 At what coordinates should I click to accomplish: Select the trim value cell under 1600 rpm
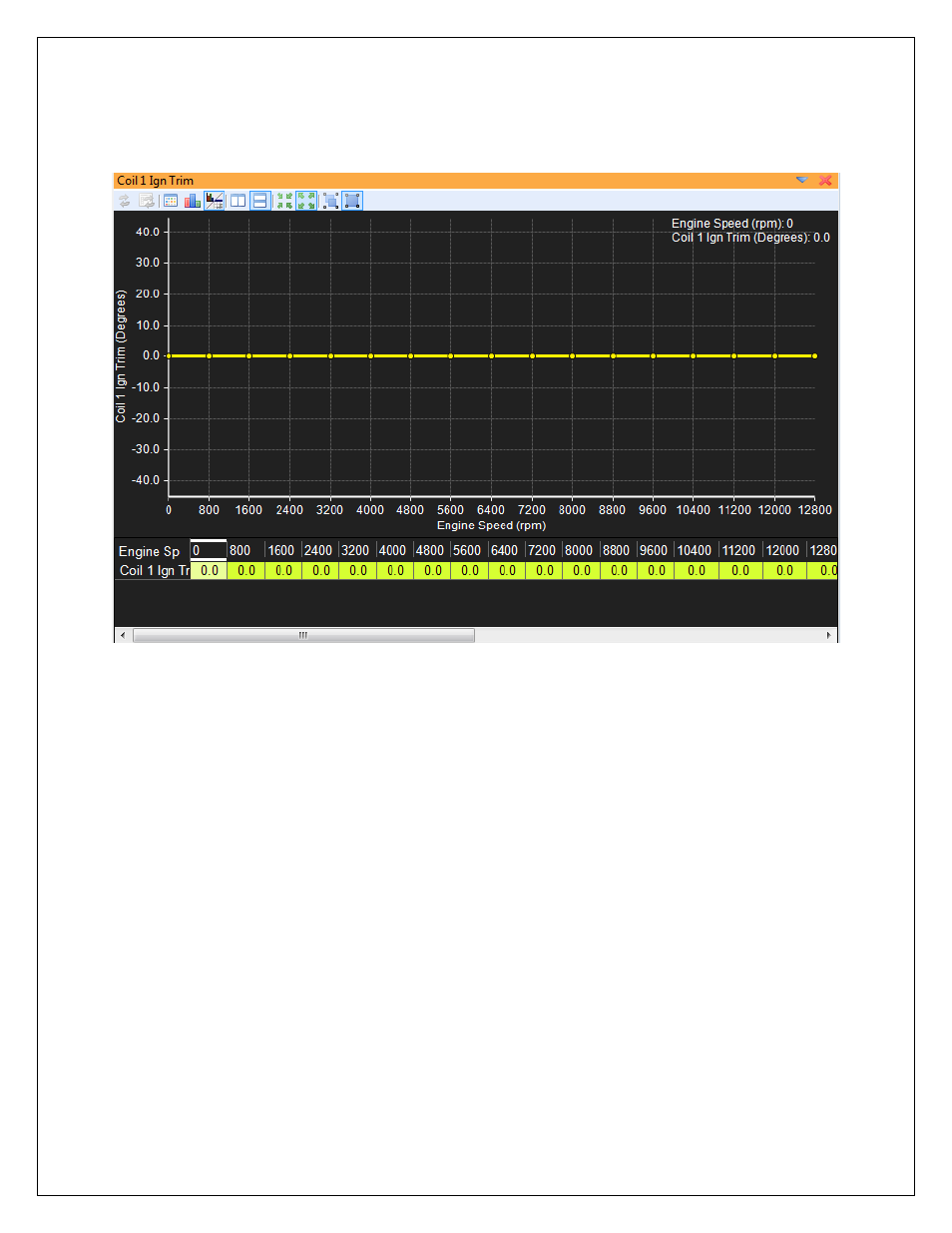point(283,571)
